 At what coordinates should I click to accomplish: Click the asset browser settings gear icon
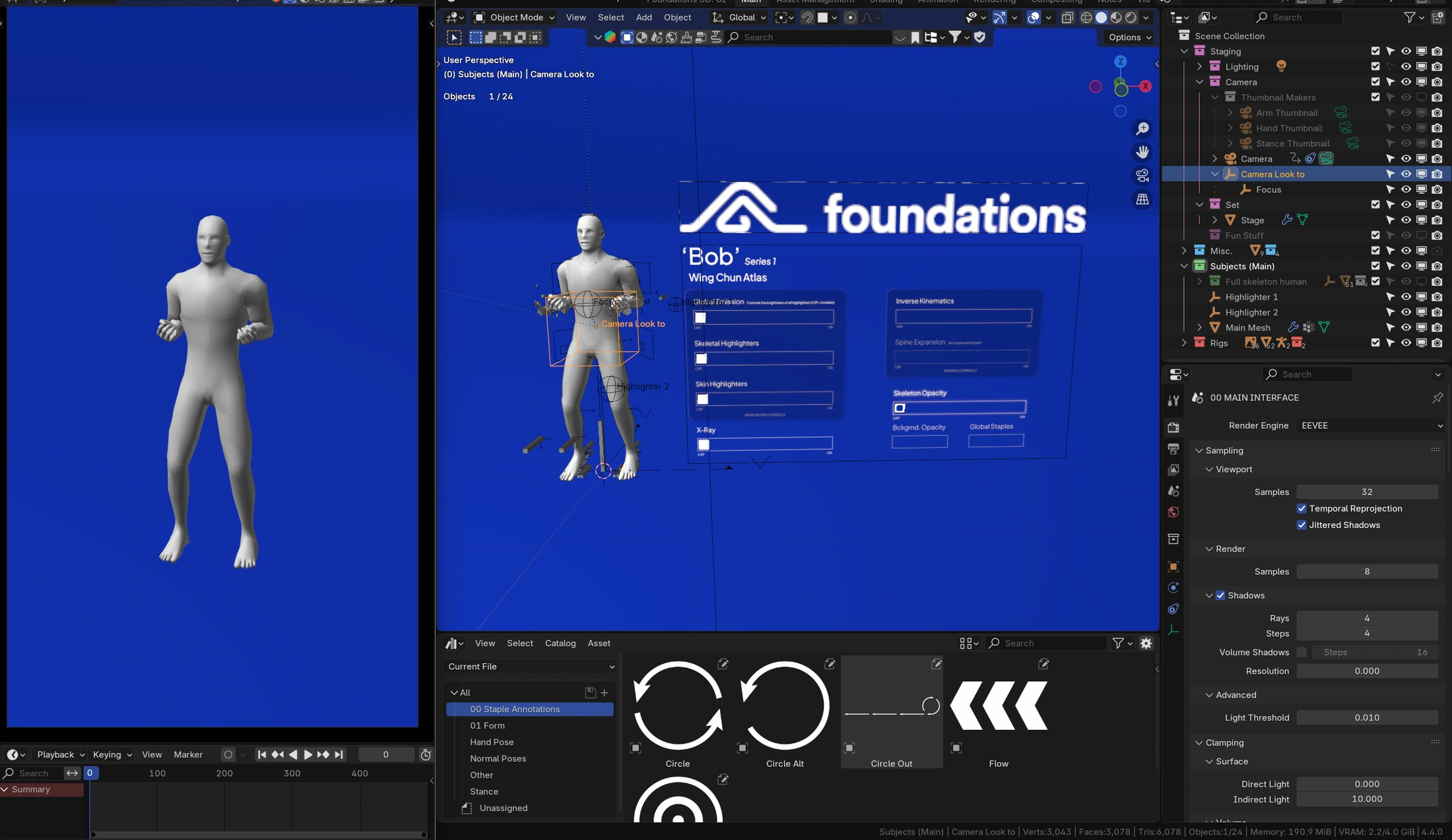coord(1146,643)
